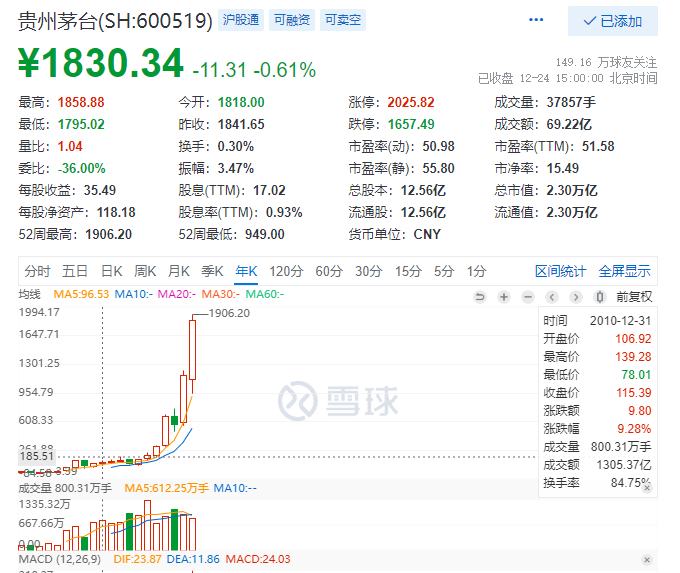
Task: Click the 成交量 value 37857手
Action: tap(571, 102)
